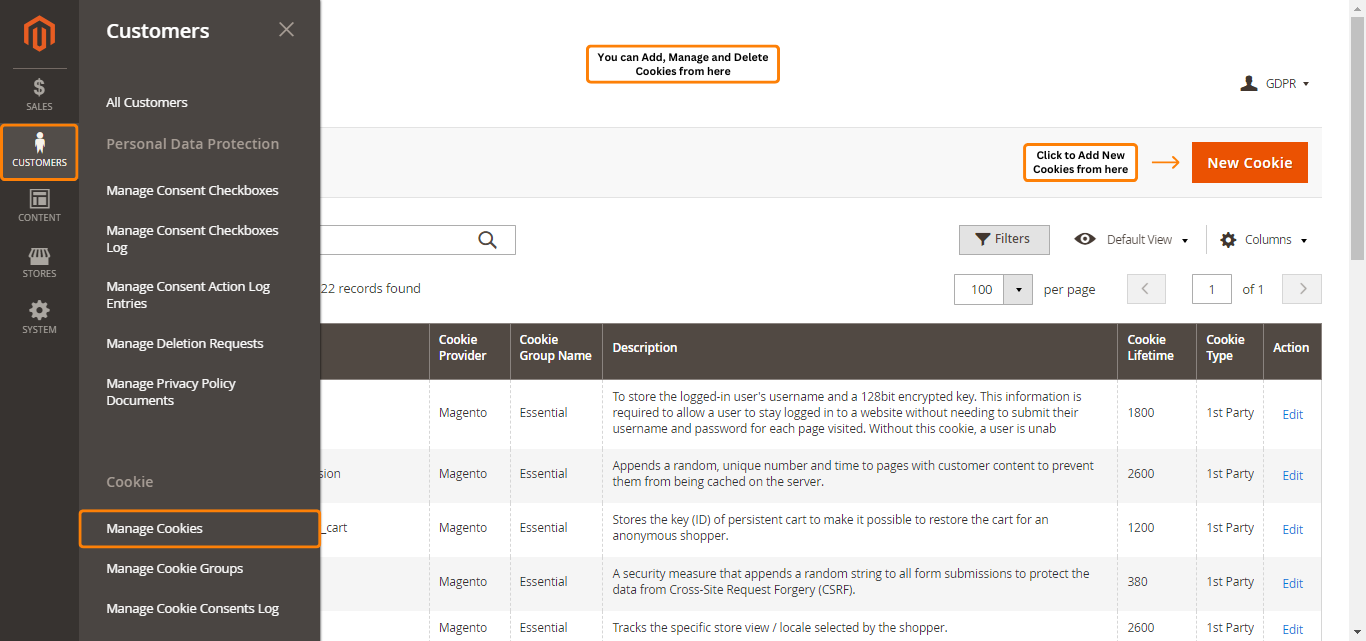Open Manage Cookie Consents Log
This screenshot has width=1366, height=641.
[x=192, y=608]
